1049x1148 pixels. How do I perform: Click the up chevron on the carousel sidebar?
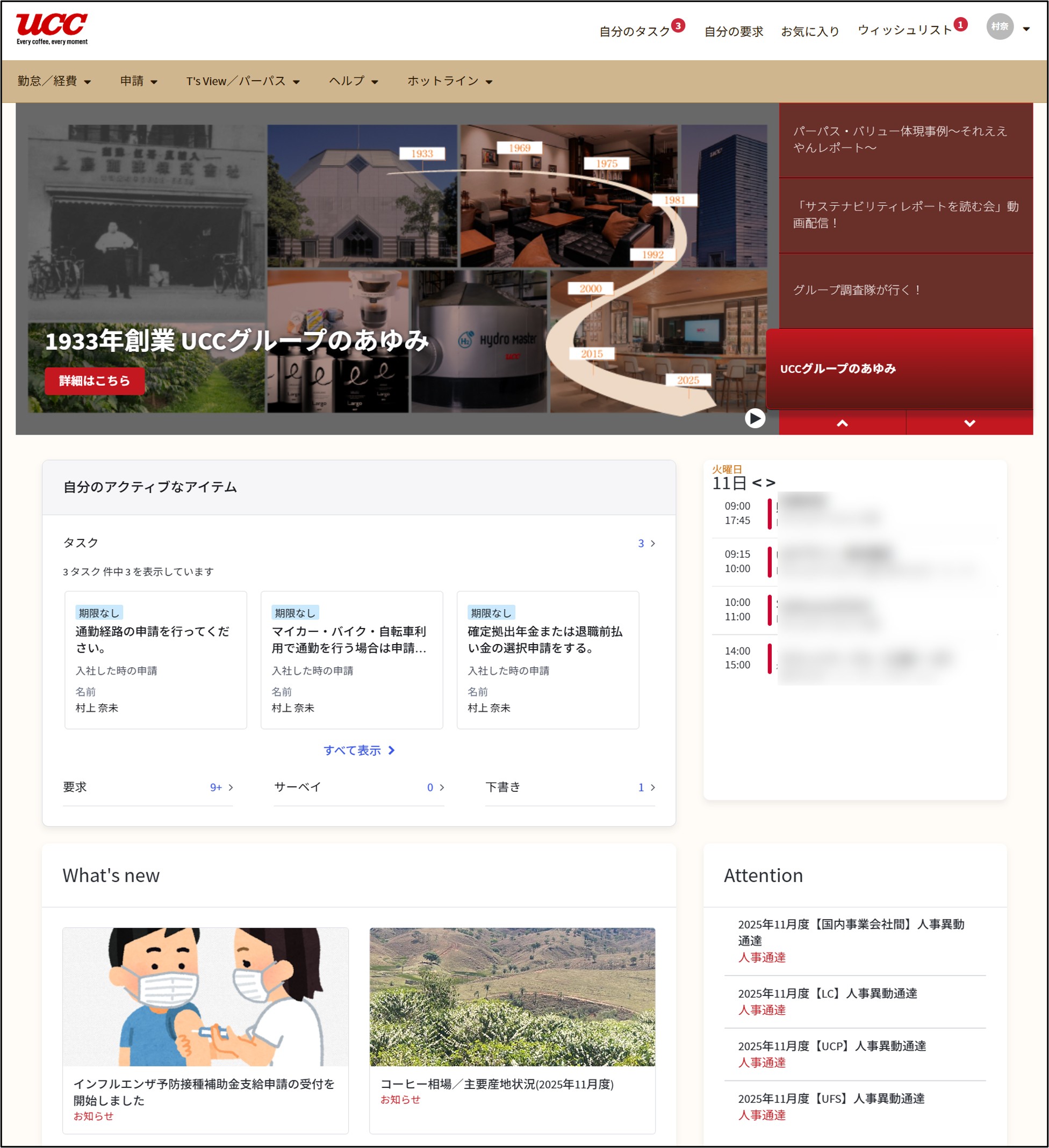(x=844, y=423)
